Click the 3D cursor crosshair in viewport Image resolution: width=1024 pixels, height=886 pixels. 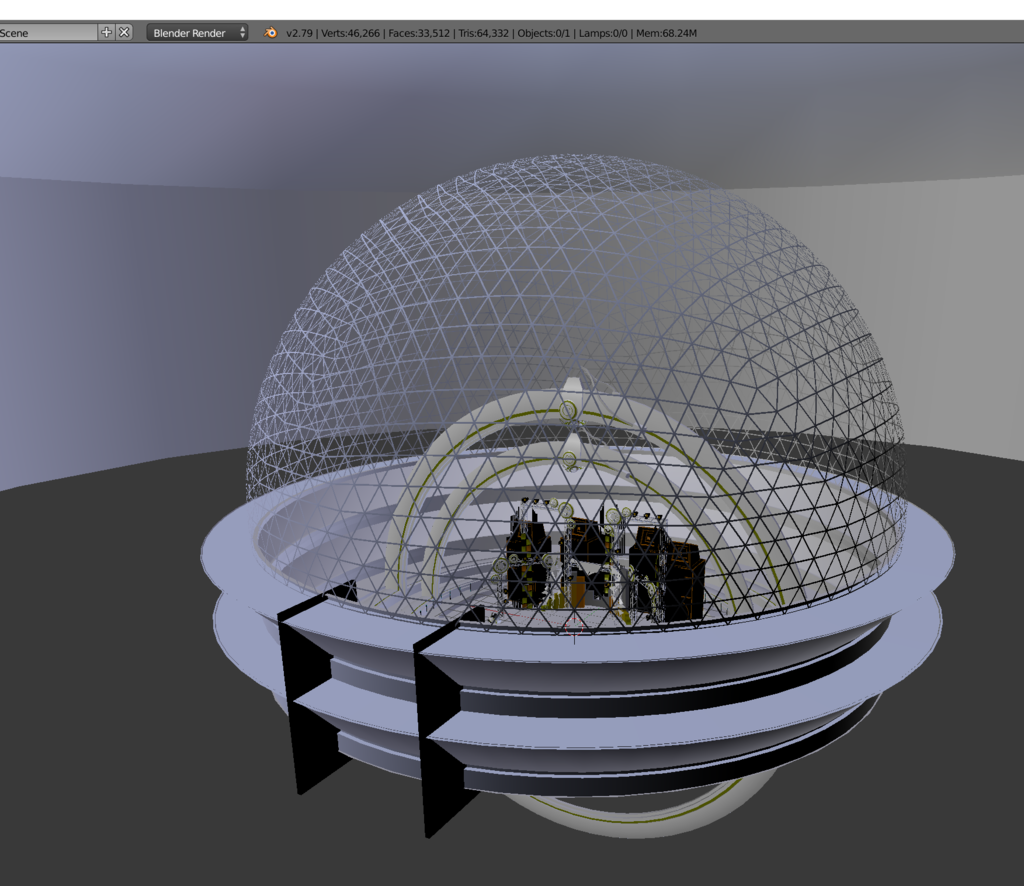pyautogui.click(x=575, y=627)
